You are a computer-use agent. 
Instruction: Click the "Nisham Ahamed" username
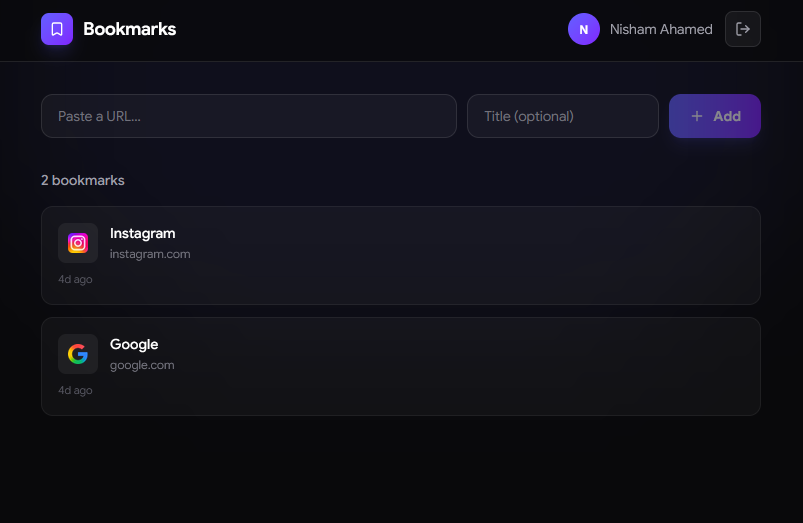pyautogui.click(x=661, y=29)
